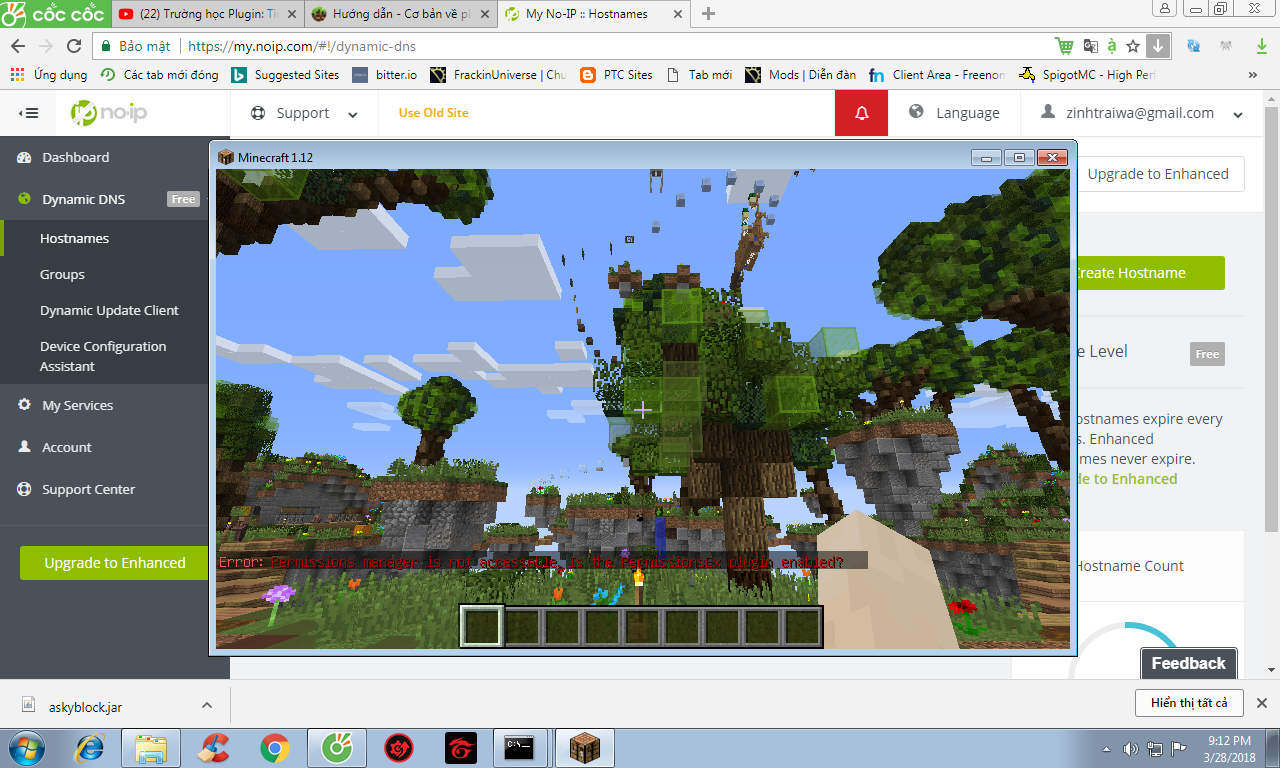Image resolution: width=1280 pixels, height=768 pixels.
Task: Select the first hotbar slot in Minecraft
Action: (482, 627)
